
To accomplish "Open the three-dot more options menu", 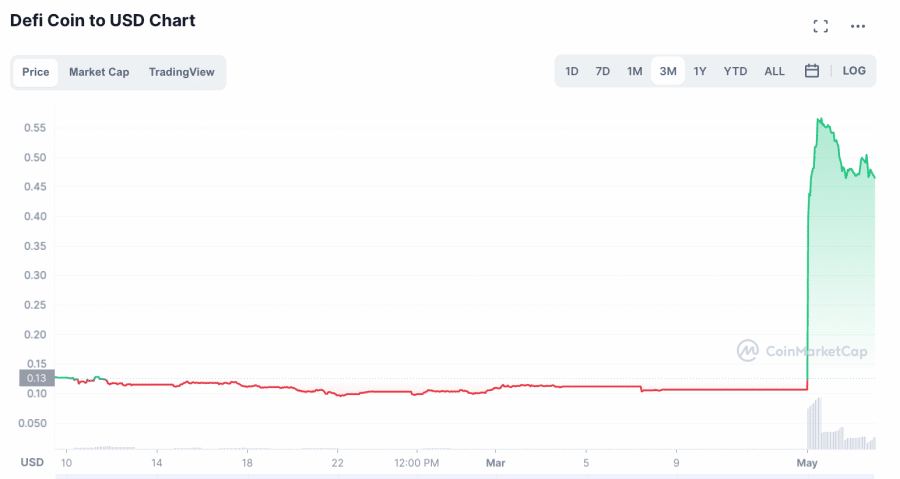I will pyautogui.click(x=858, y=26).
